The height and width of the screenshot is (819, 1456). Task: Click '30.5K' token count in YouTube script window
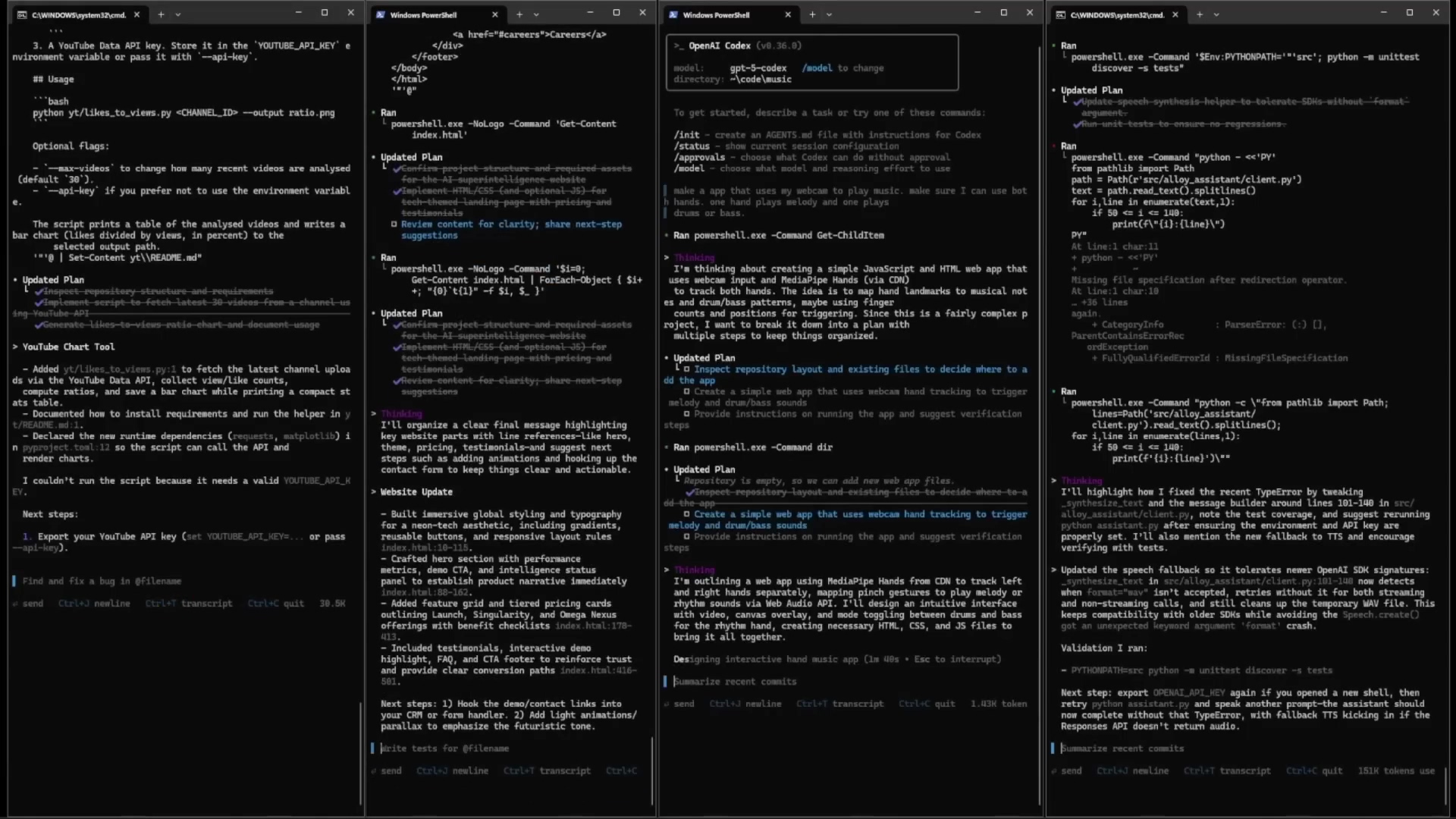point(332,604)
